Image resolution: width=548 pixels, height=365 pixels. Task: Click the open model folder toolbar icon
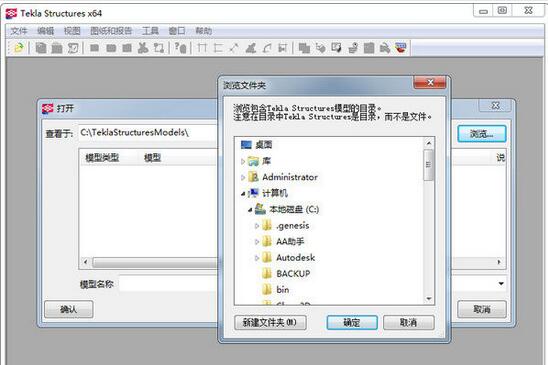(18, 47)
